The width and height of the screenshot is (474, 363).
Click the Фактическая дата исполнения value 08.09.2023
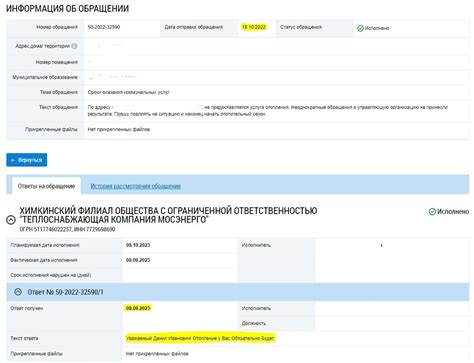pos(138,260)
